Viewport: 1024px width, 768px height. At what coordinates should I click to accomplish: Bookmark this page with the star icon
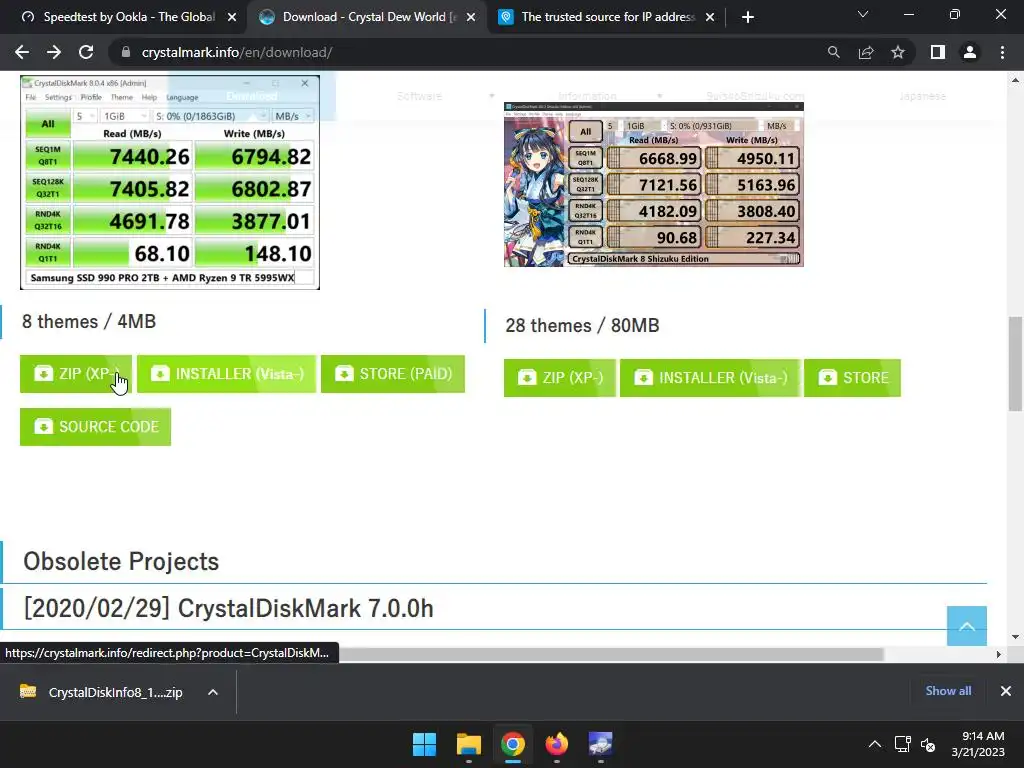click(x=898, y=52)
